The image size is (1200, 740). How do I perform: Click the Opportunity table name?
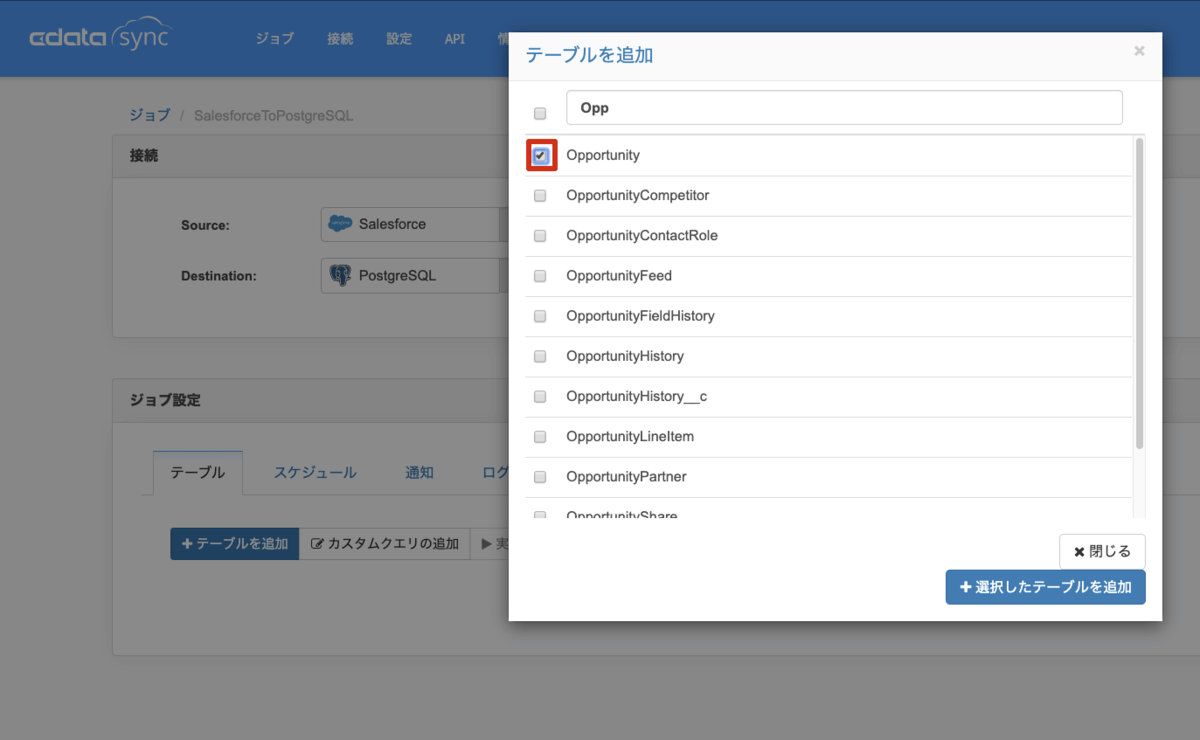(603, 156)
